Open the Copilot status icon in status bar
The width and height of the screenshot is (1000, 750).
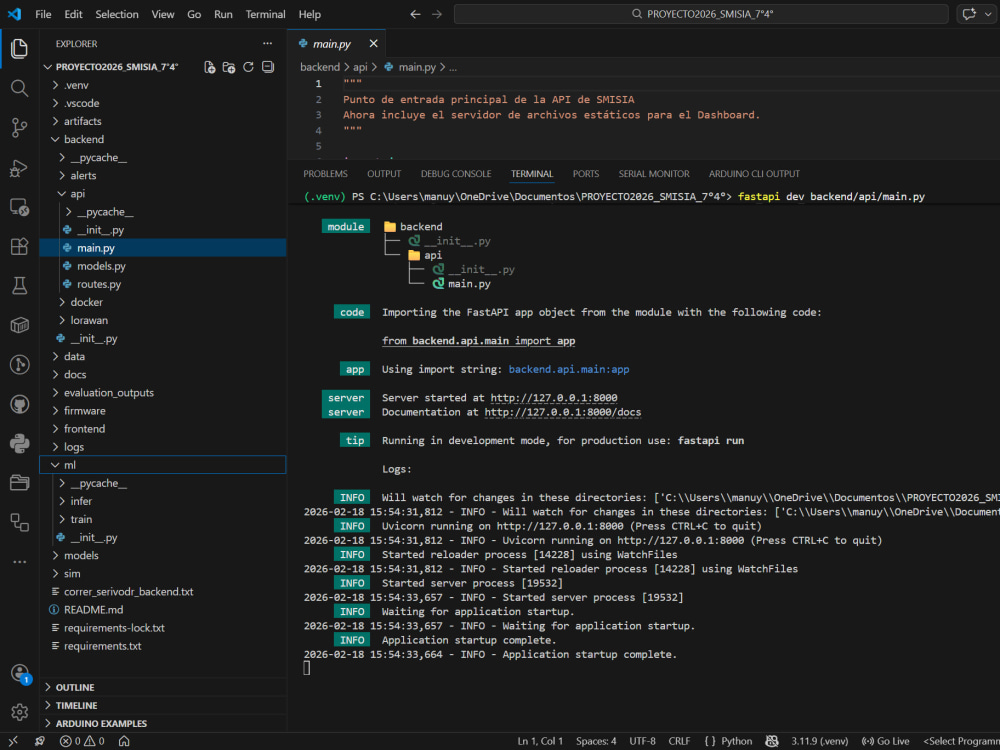(x=772, y=741)
